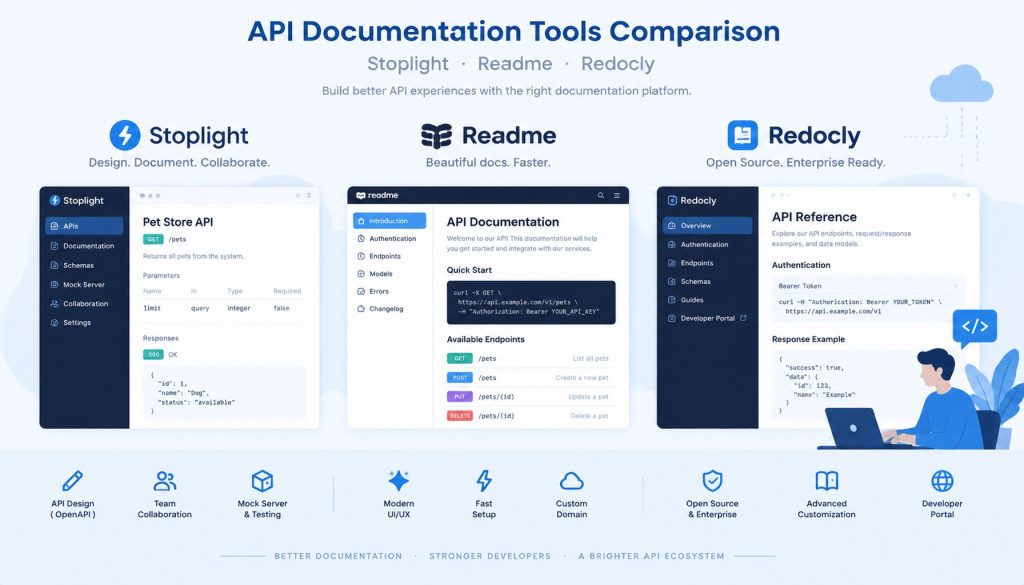
Task: Click GET badge for List all pets
Action: 460,358
